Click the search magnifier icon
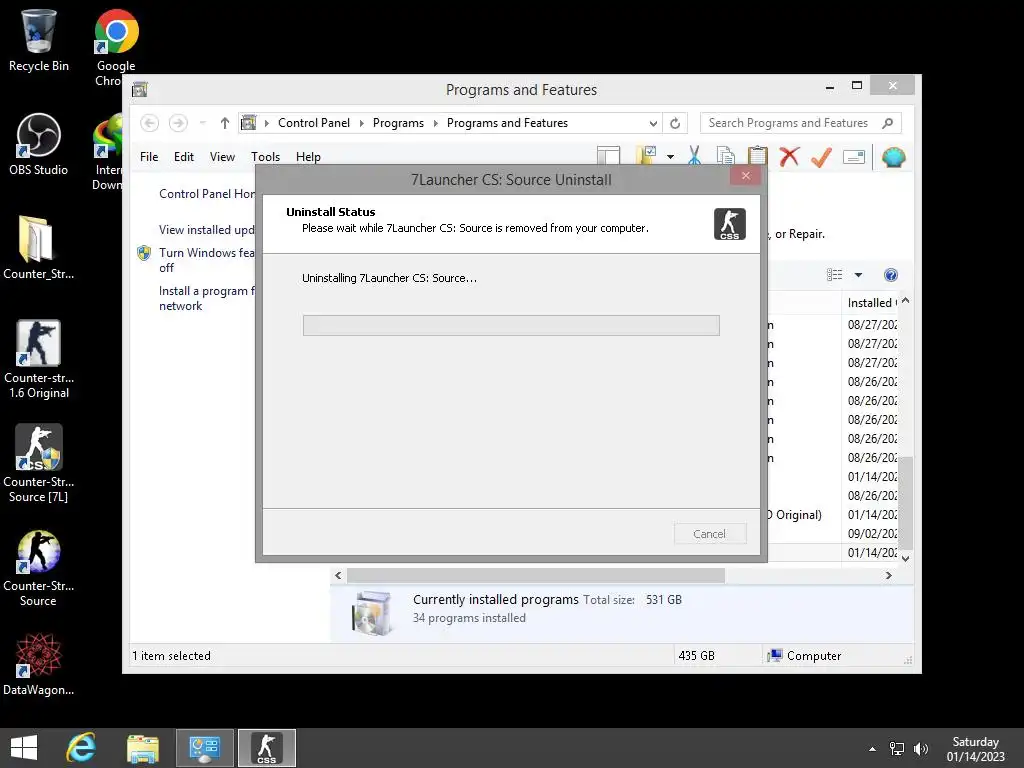 (x=888, y=123)
